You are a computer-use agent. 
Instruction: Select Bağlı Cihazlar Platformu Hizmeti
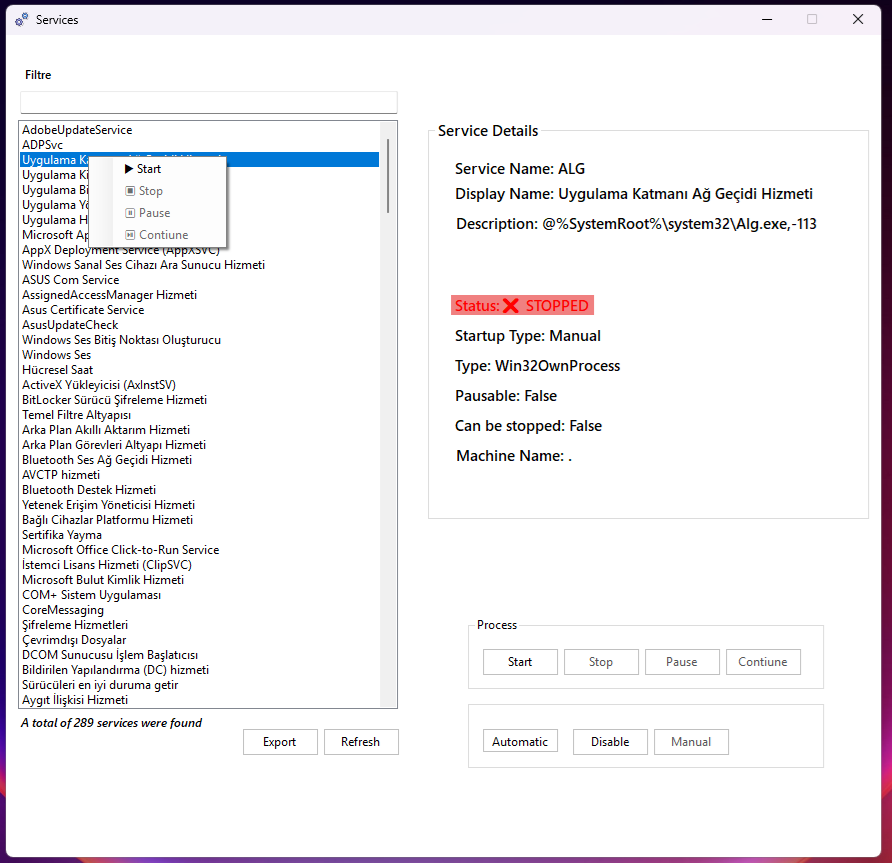coord(200,520)
